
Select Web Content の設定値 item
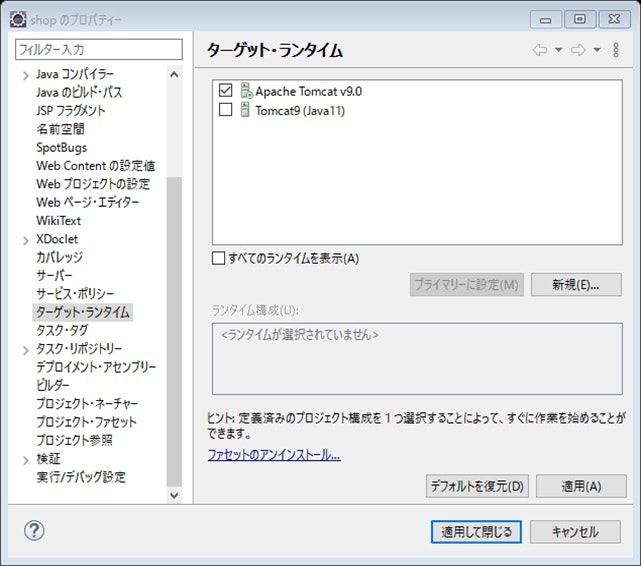click(96, 166)
